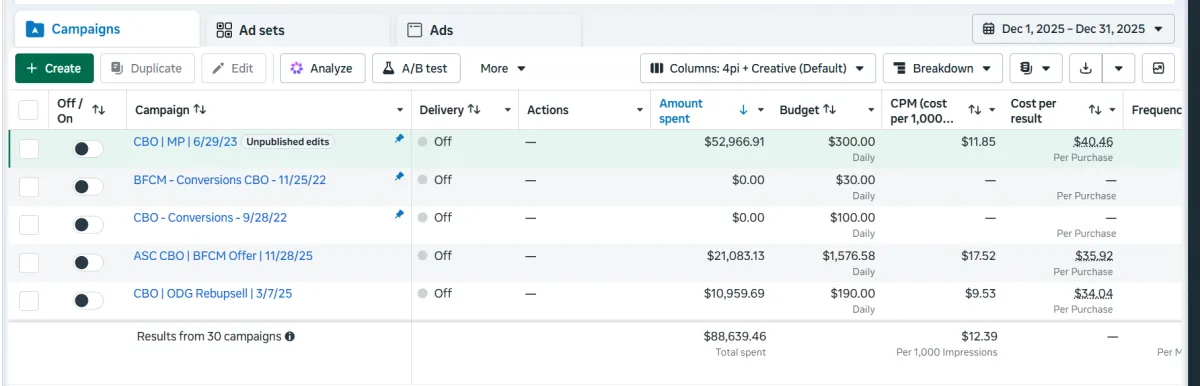Open the Campaign column options caret
The image size is (1200, 386).
pos(400,110)
